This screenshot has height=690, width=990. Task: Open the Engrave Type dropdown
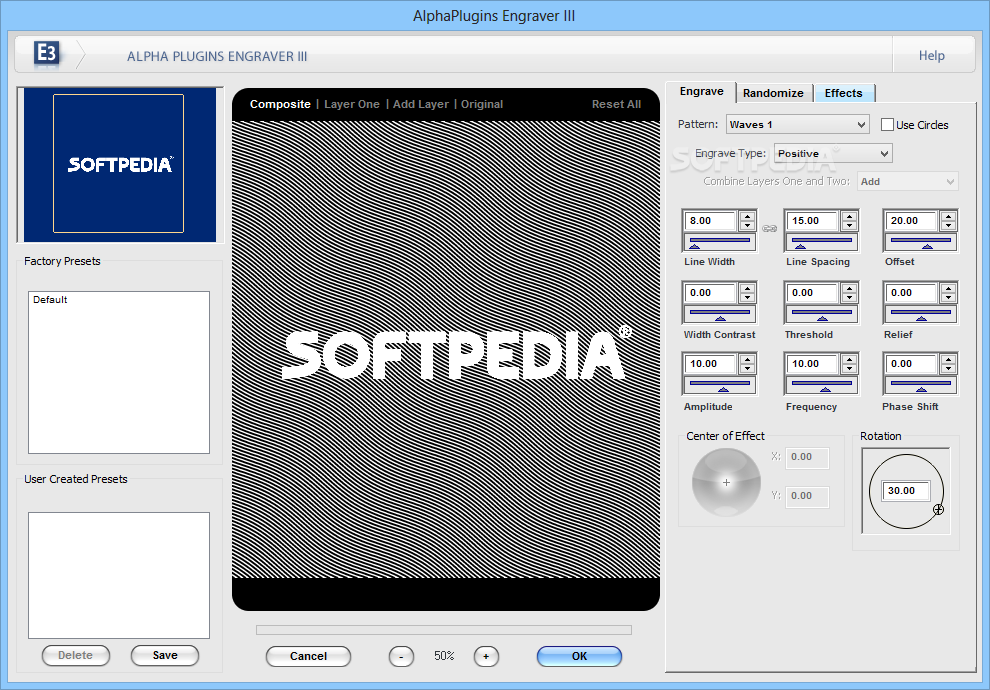coord(833,153)
